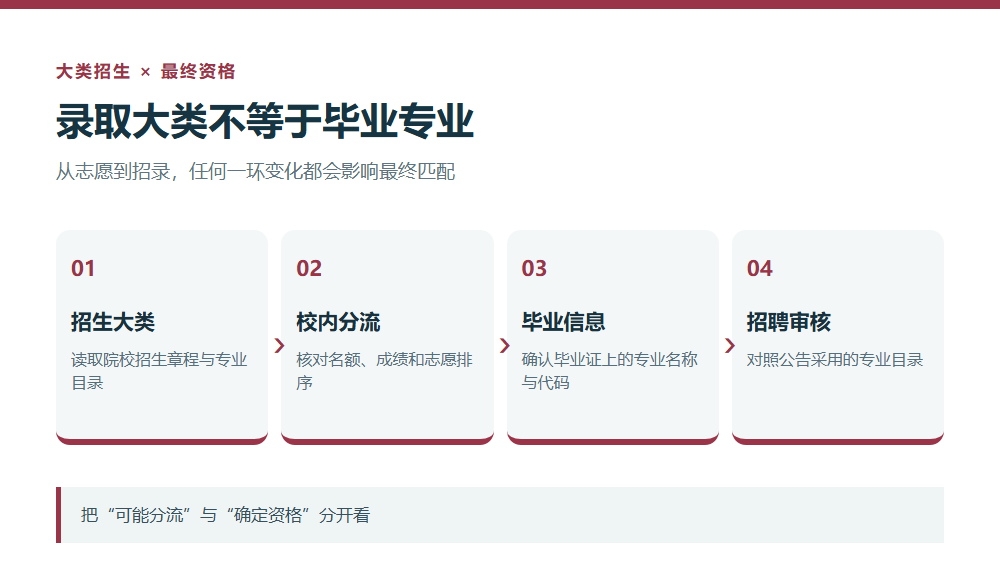
Task: Select the 校内分流 card heading
Action: point(338,322)
